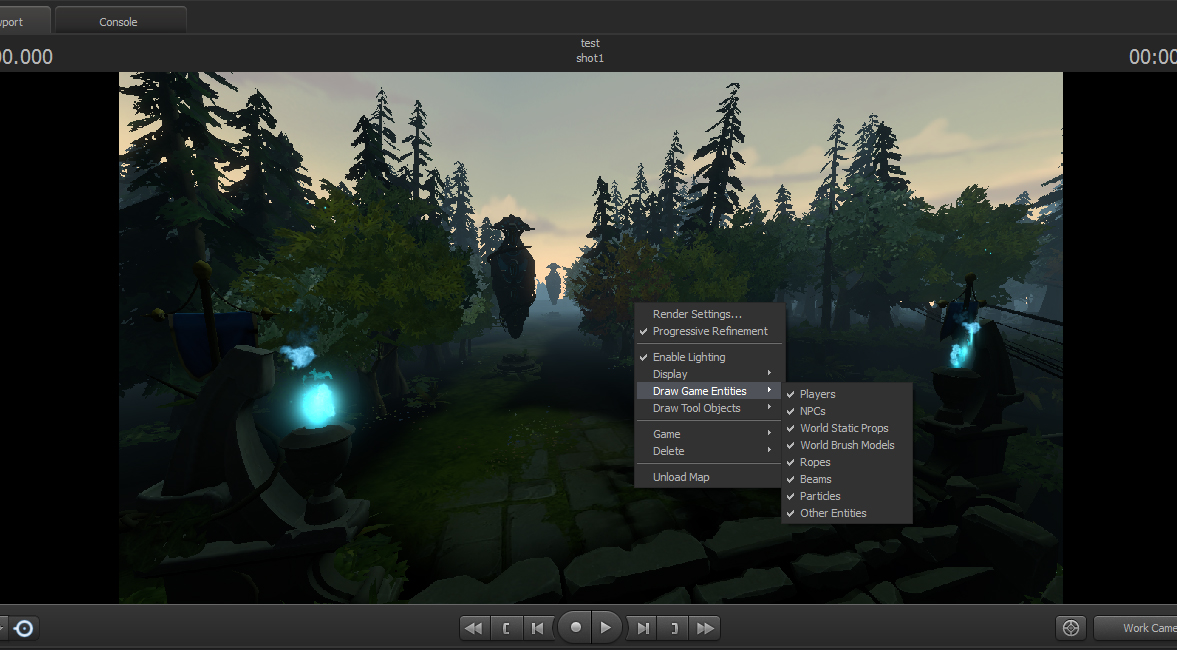Click the right bracket out-point button

pyautogui.click(x=674, y=628)
